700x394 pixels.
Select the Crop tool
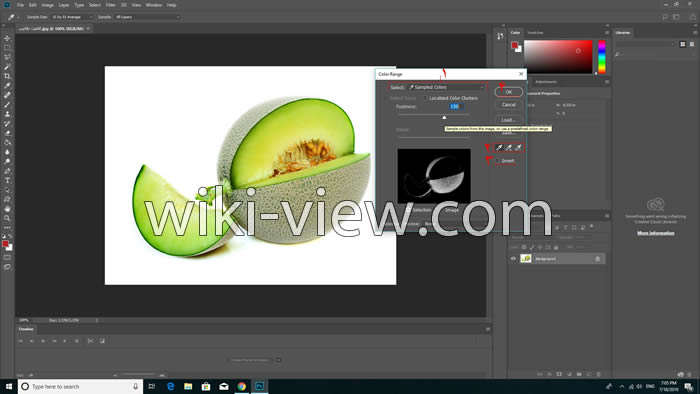pos(7,76)
